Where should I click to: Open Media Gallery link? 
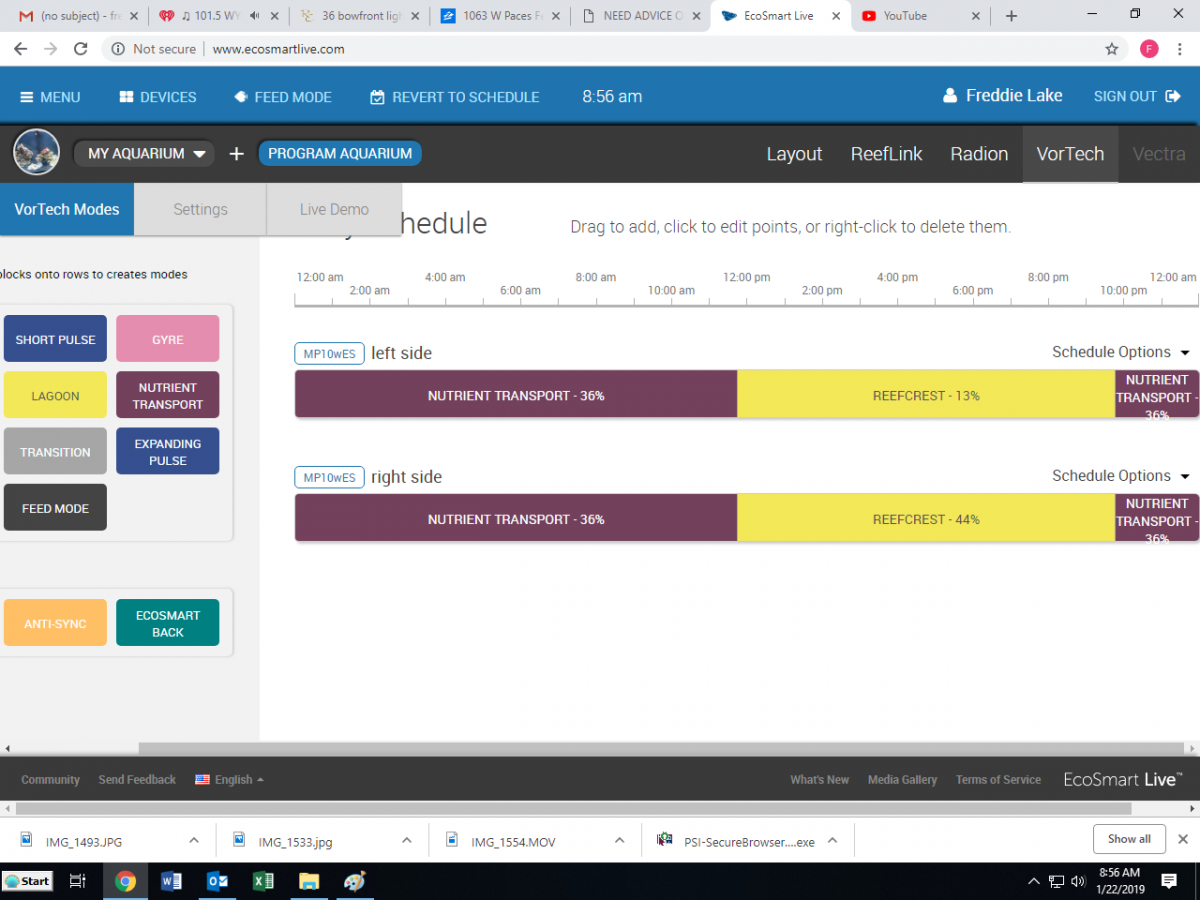pos(902,780)
